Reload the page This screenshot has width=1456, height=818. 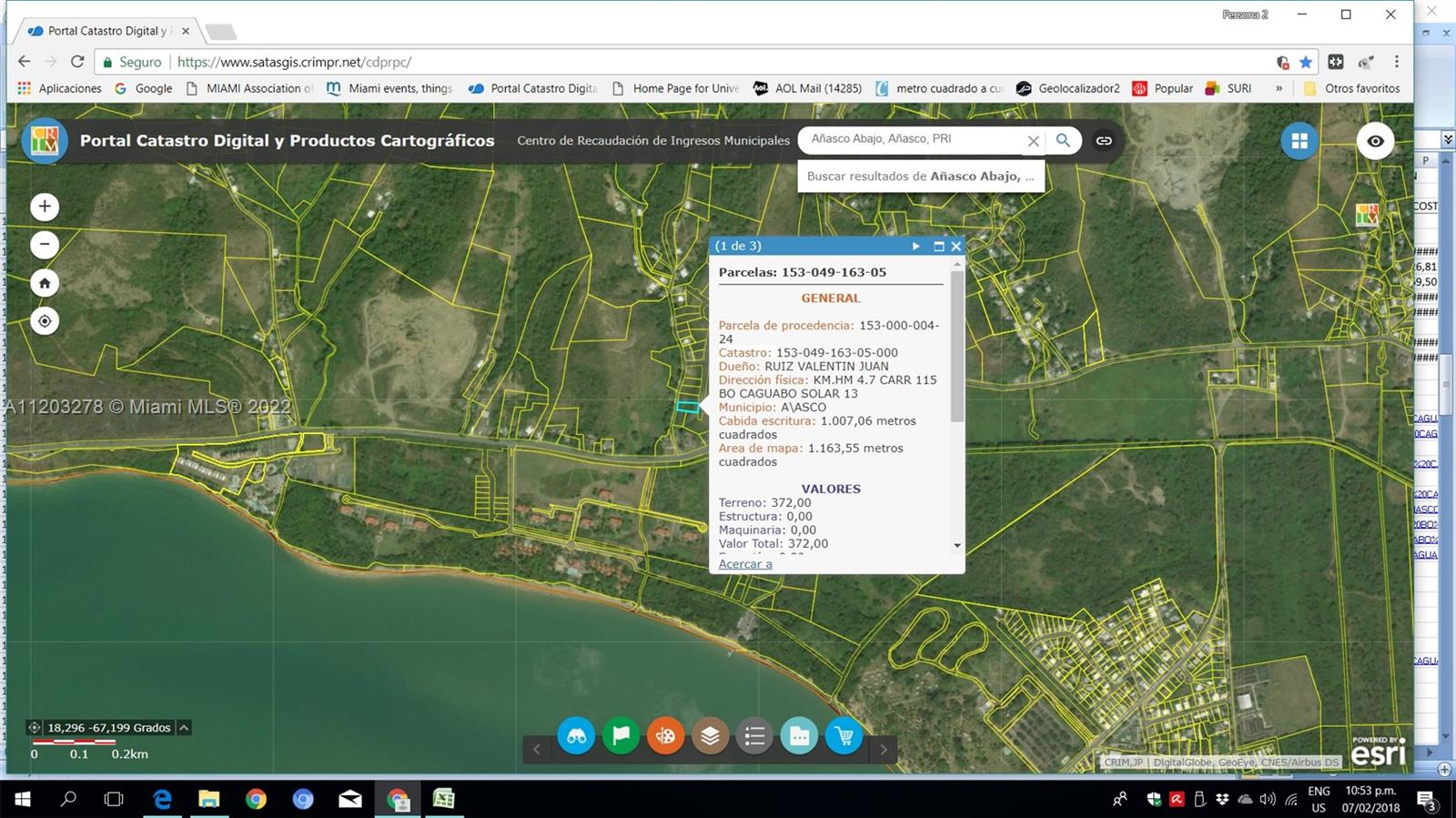[77, 62]
